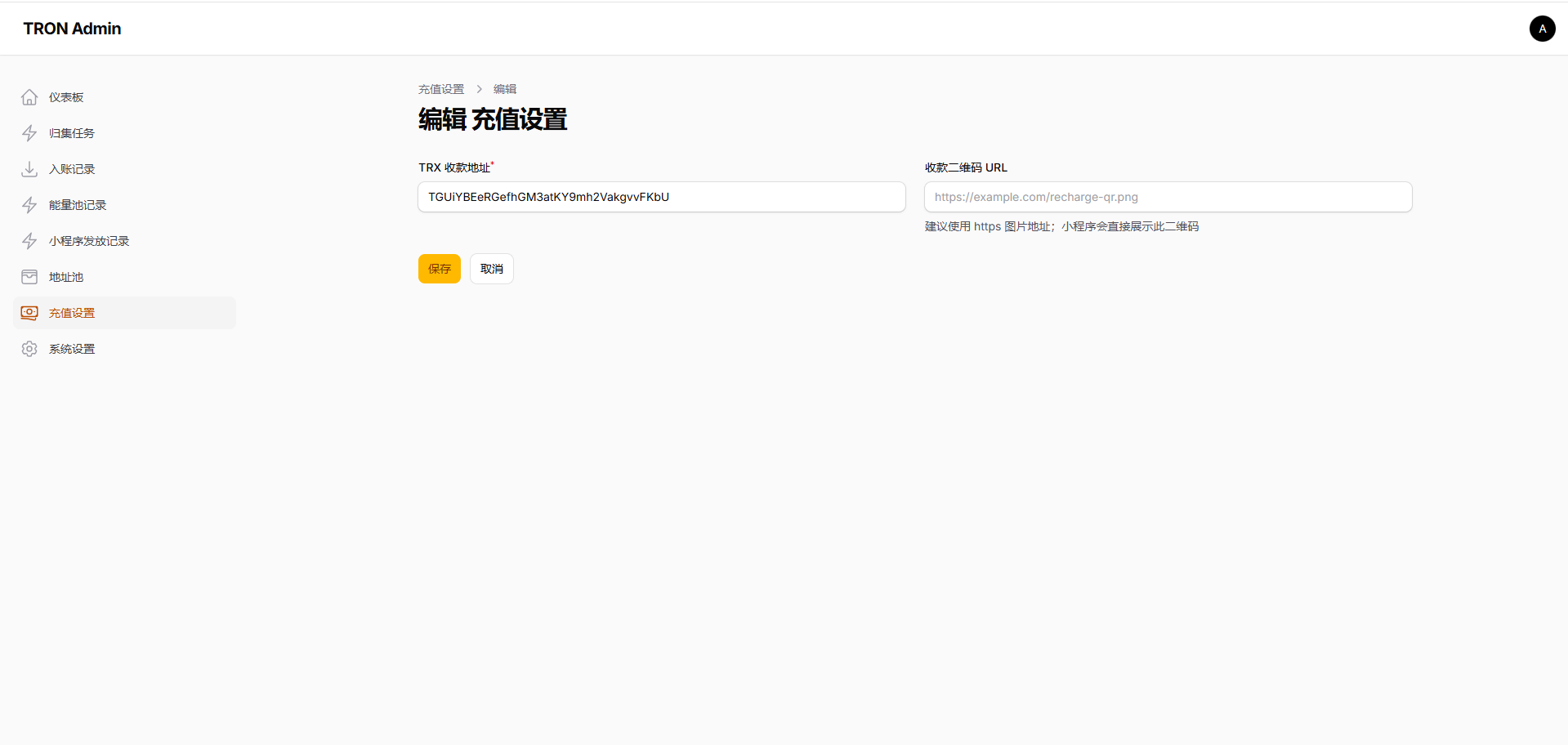The height and width of the screenshot is (745, 1568).
Task: Click the 编辑 breadcrumb item
Action: click(505, 89)
